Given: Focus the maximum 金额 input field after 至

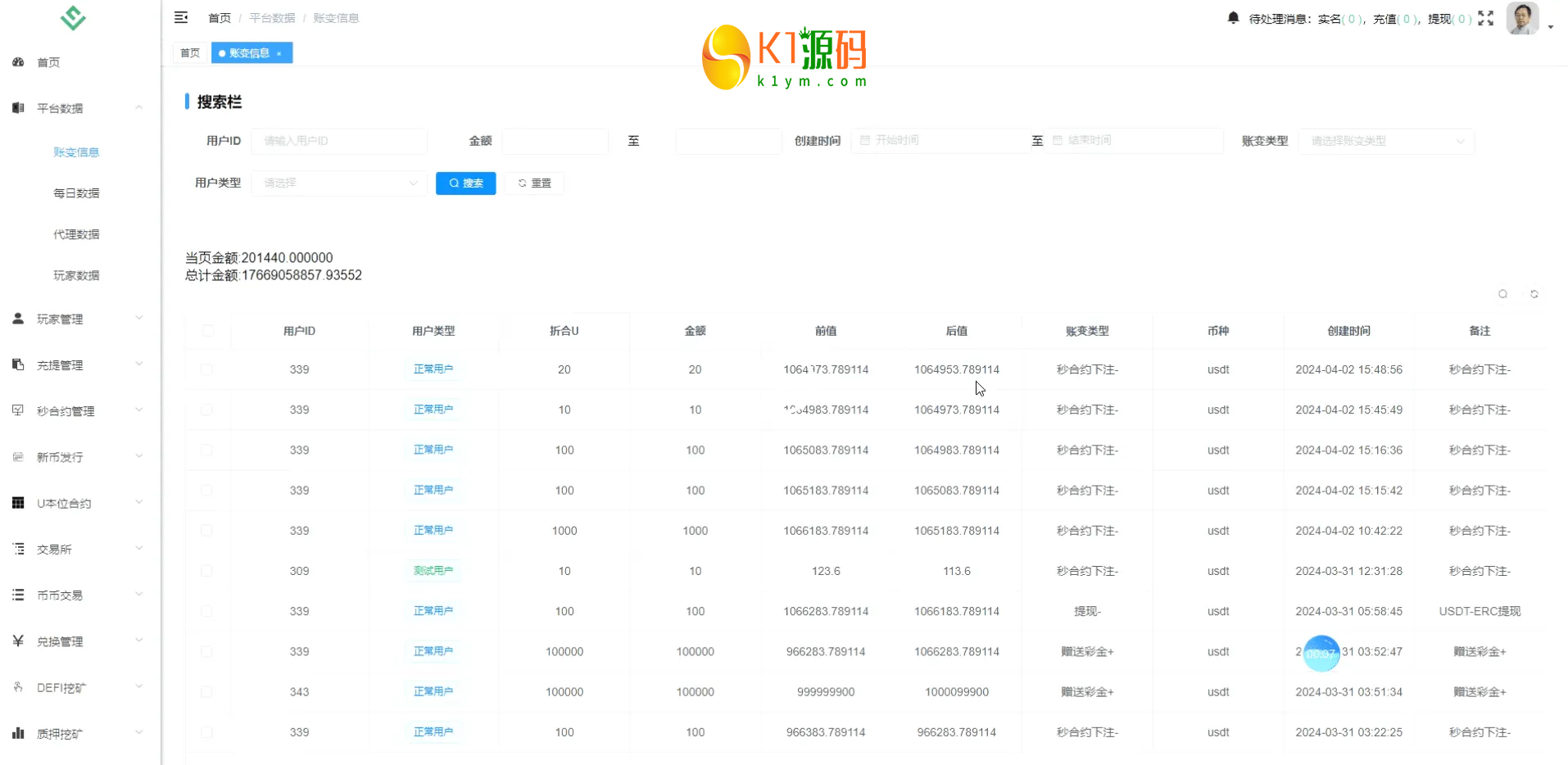Looking at the screenshot, I should click(728, 141).
